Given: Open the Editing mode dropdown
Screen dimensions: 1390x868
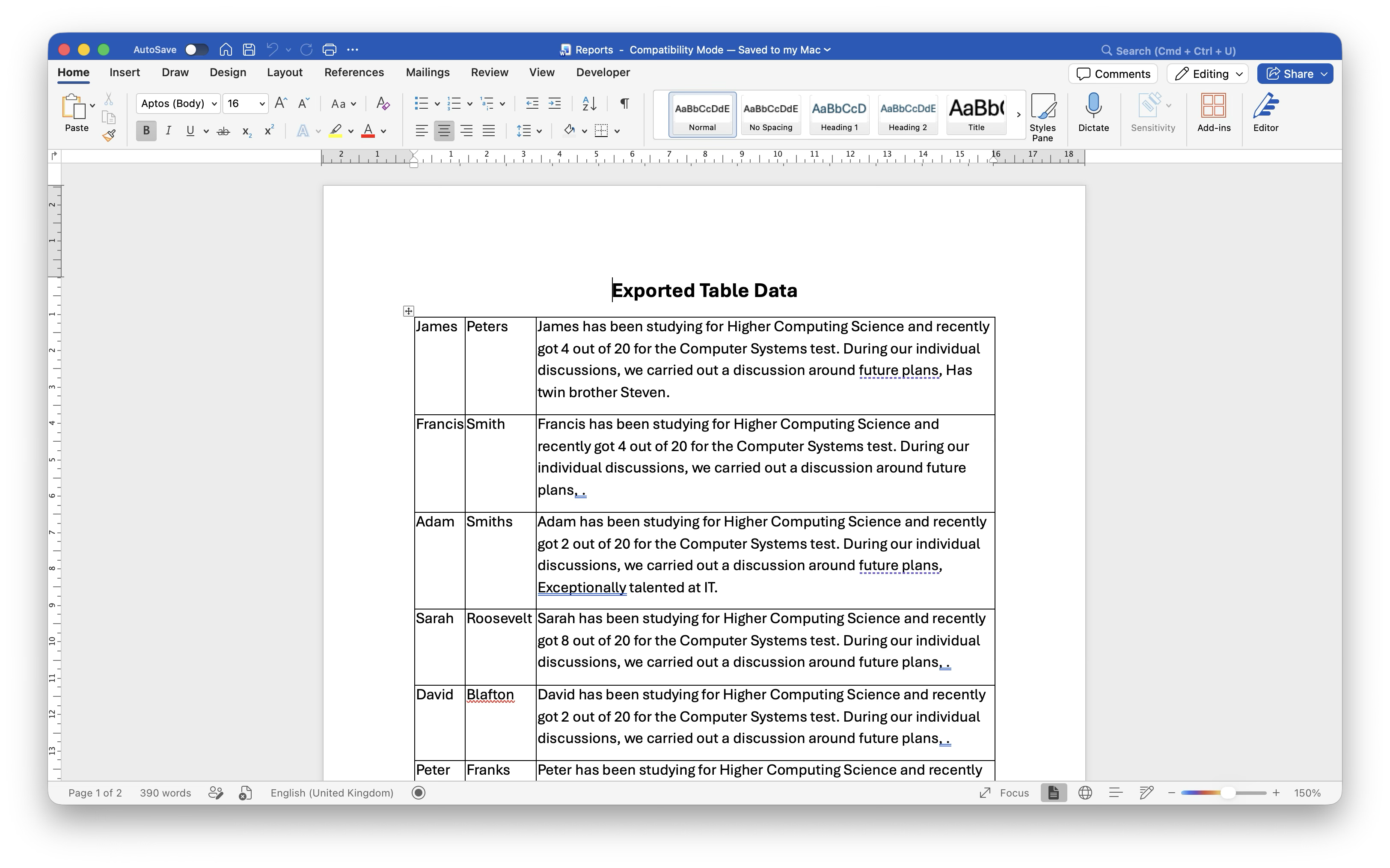Looking at the screenshot, I should [1208, 74].
